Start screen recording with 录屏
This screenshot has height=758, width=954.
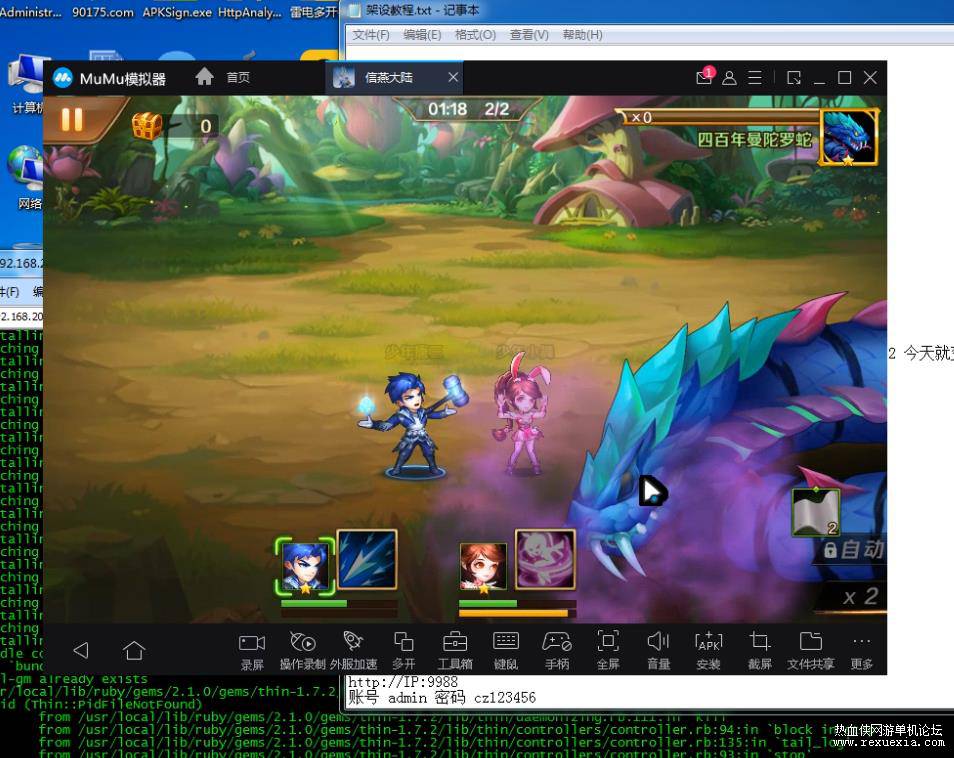[252, 650]
